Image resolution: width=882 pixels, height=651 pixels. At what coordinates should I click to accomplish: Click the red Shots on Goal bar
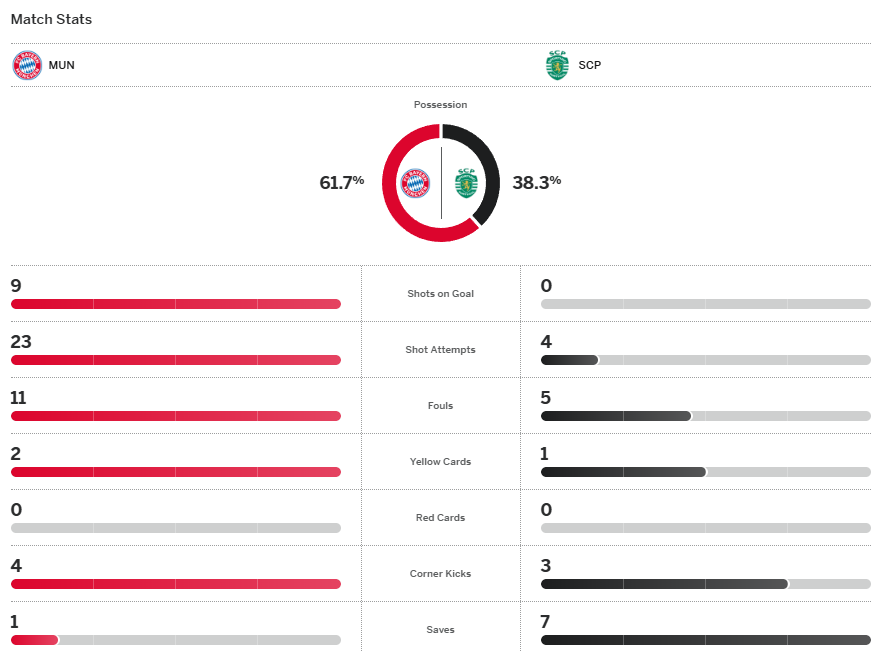(x=175, y=304)
